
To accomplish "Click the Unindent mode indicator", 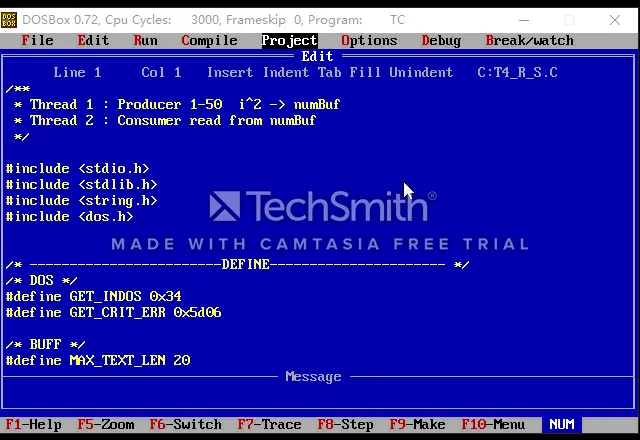I will (x=421, y=73).
